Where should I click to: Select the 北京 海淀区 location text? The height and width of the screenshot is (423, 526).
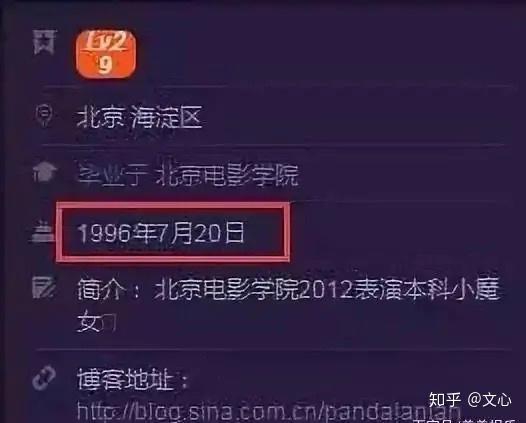click(139, 117)
